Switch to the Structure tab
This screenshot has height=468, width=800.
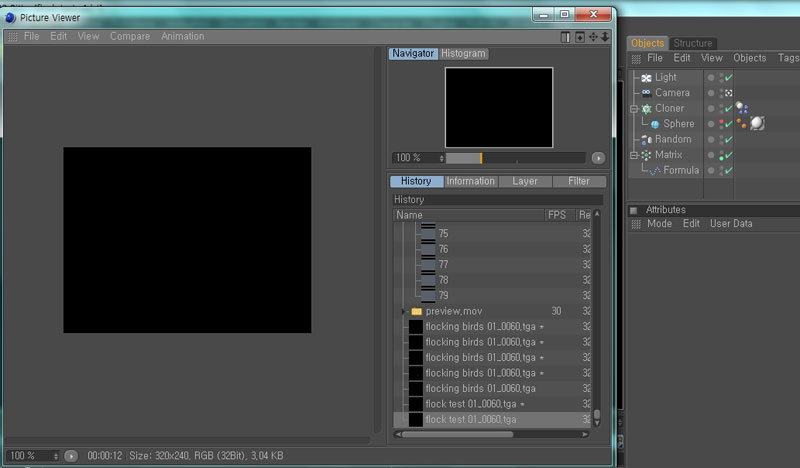[692, 43]
